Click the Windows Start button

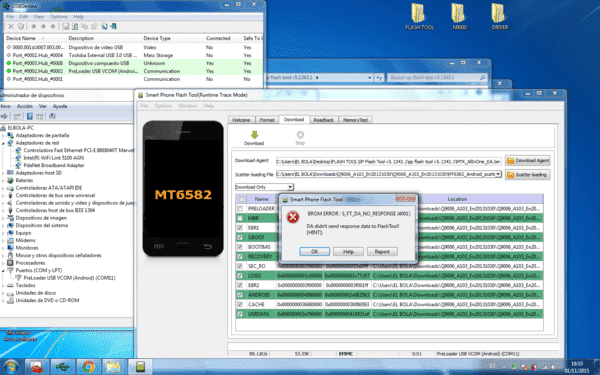click(x=11, y=367)
